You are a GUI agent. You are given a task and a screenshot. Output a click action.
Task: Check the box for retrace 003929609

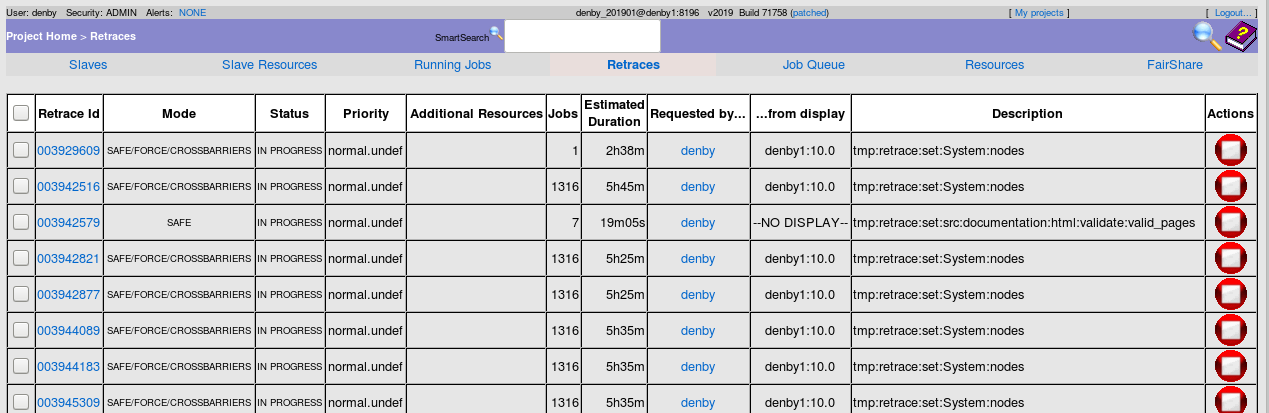click(x=21, y=151)
